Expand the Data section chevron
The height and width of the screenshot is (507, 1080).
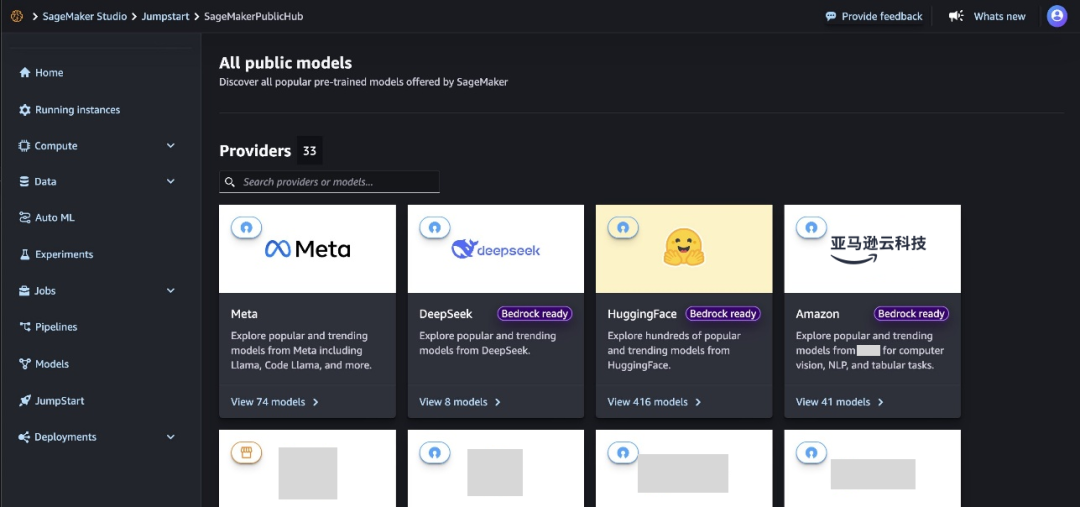[171, 182]
